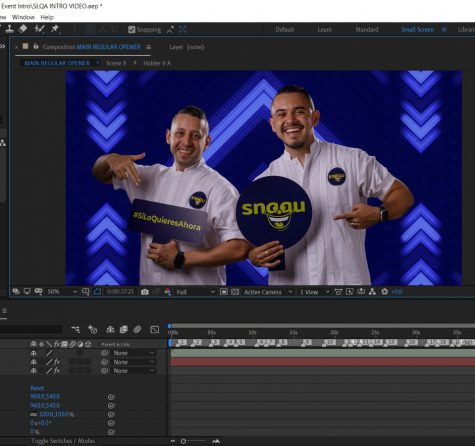The image size is (475, 446).
Task: Enable Motion Blur for all layers icon
Action: pos(137,330)
